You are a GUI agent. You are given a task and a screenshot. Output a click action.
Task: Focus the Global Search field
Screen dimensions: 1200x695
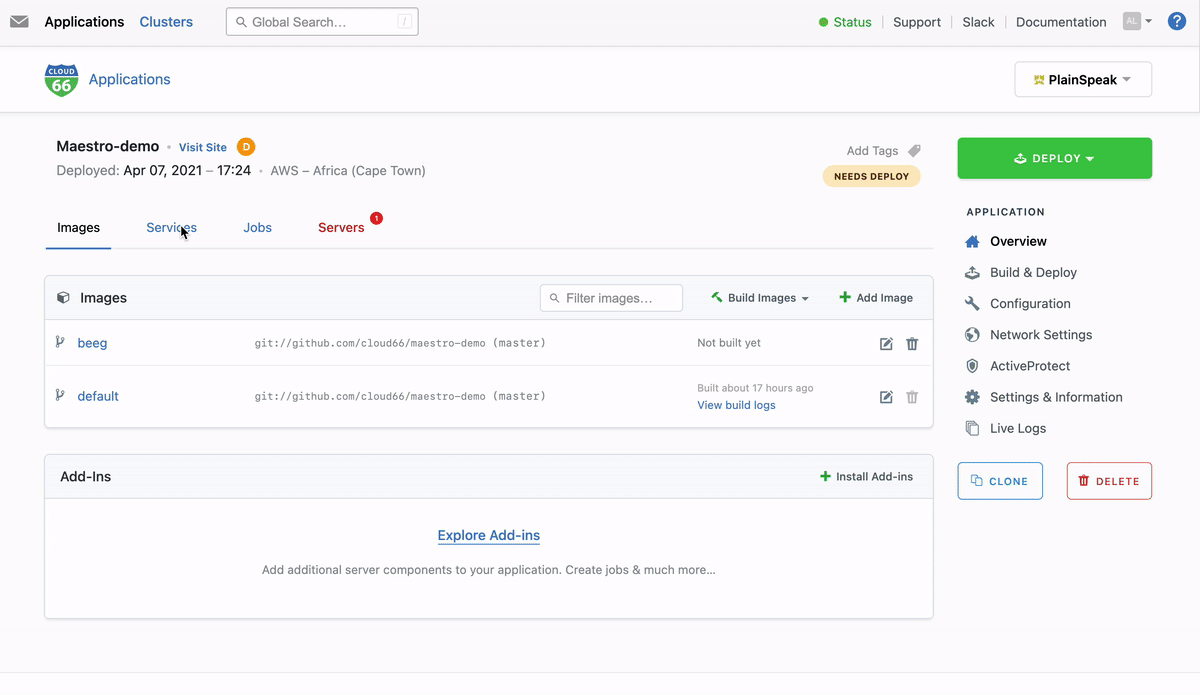(x=322, y=22)
